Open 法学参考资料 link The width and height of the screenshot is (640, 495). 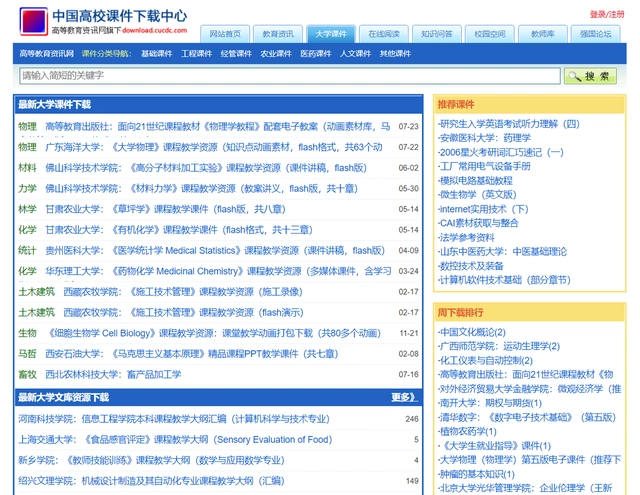[467, 238]
